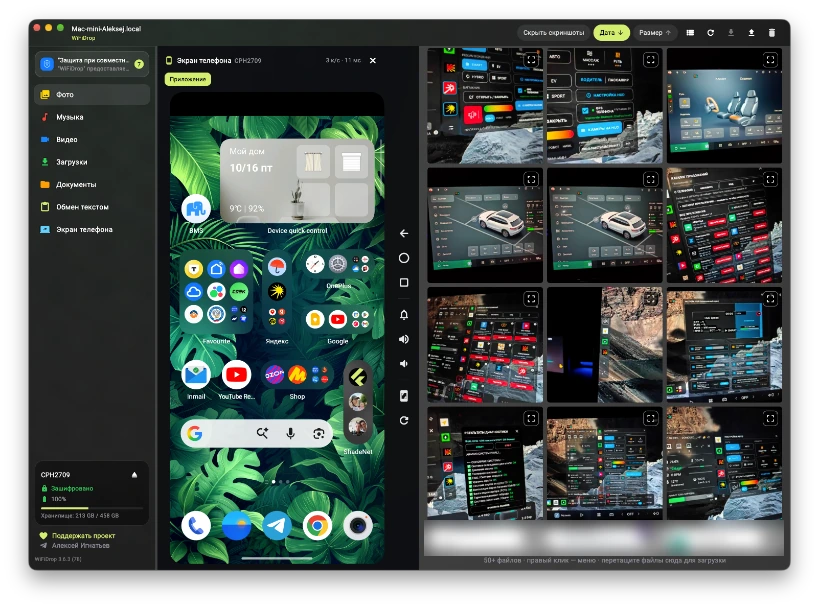Toggle Скрыть скриншоты filter
The height and width of the screenshot is (608, 819).
(554, 32)
